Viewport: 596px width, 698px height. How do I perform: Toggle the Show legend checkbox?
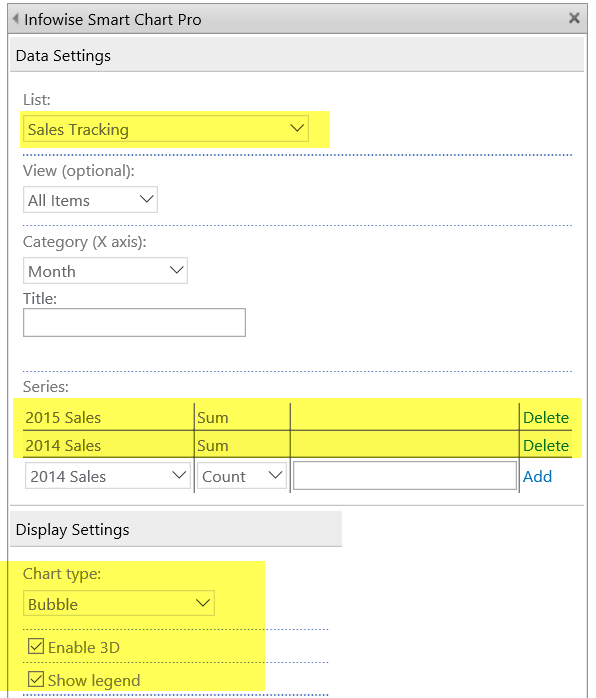click(x=36, y=679)
